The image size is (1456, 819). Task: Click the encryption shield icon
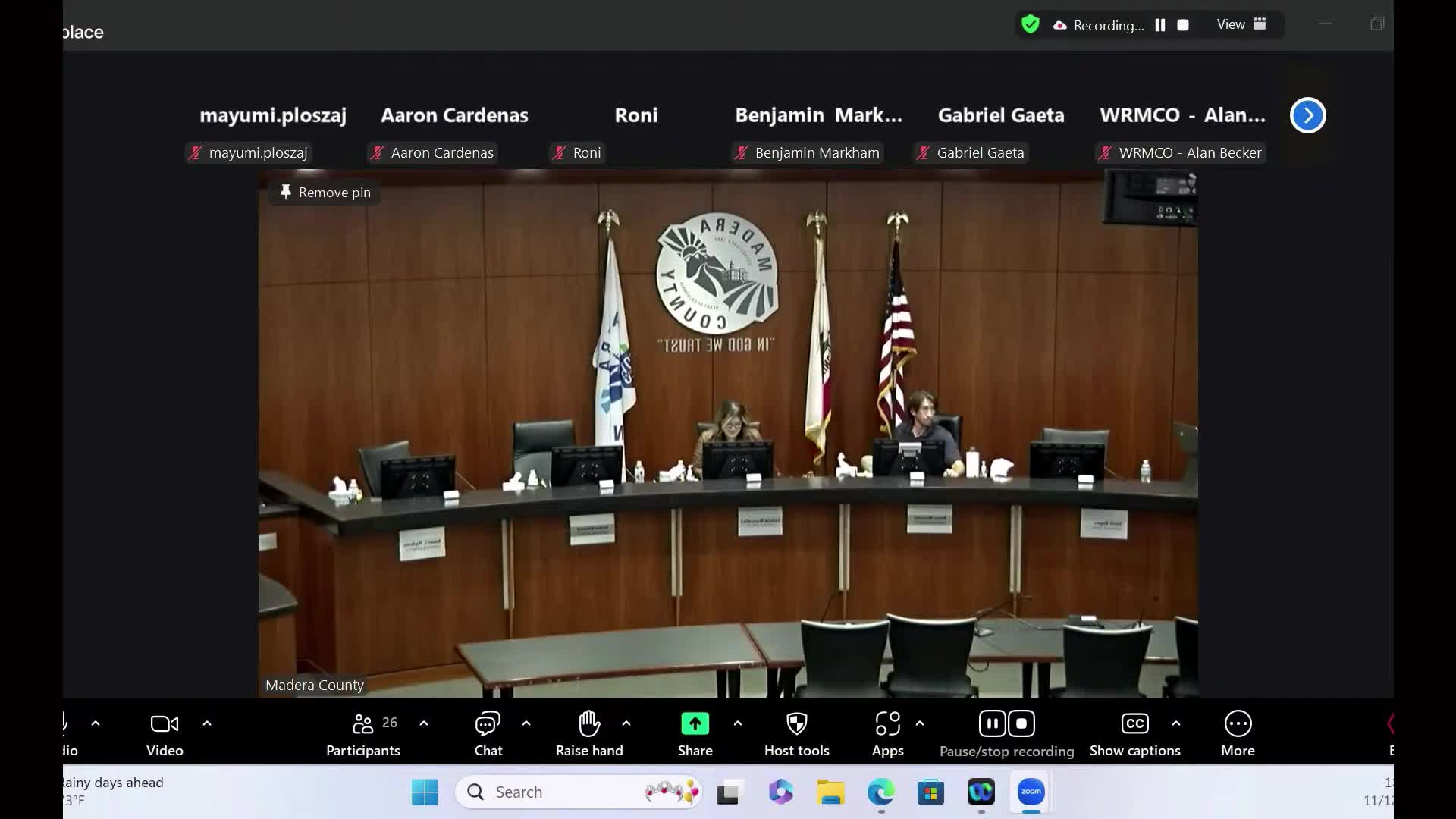coord(1030,25)
